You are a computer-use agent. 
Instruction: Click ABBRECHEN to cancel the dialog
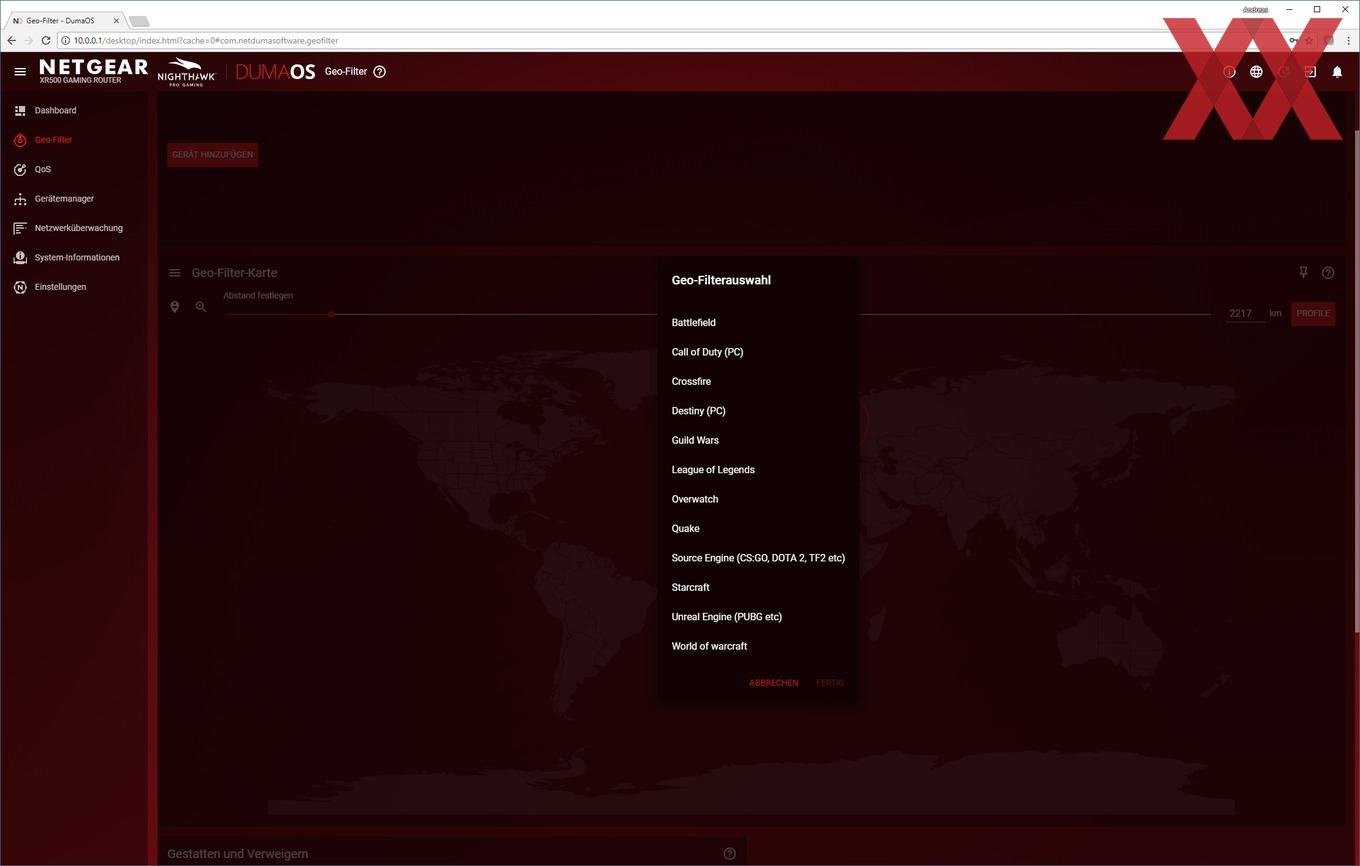[773, 683]
